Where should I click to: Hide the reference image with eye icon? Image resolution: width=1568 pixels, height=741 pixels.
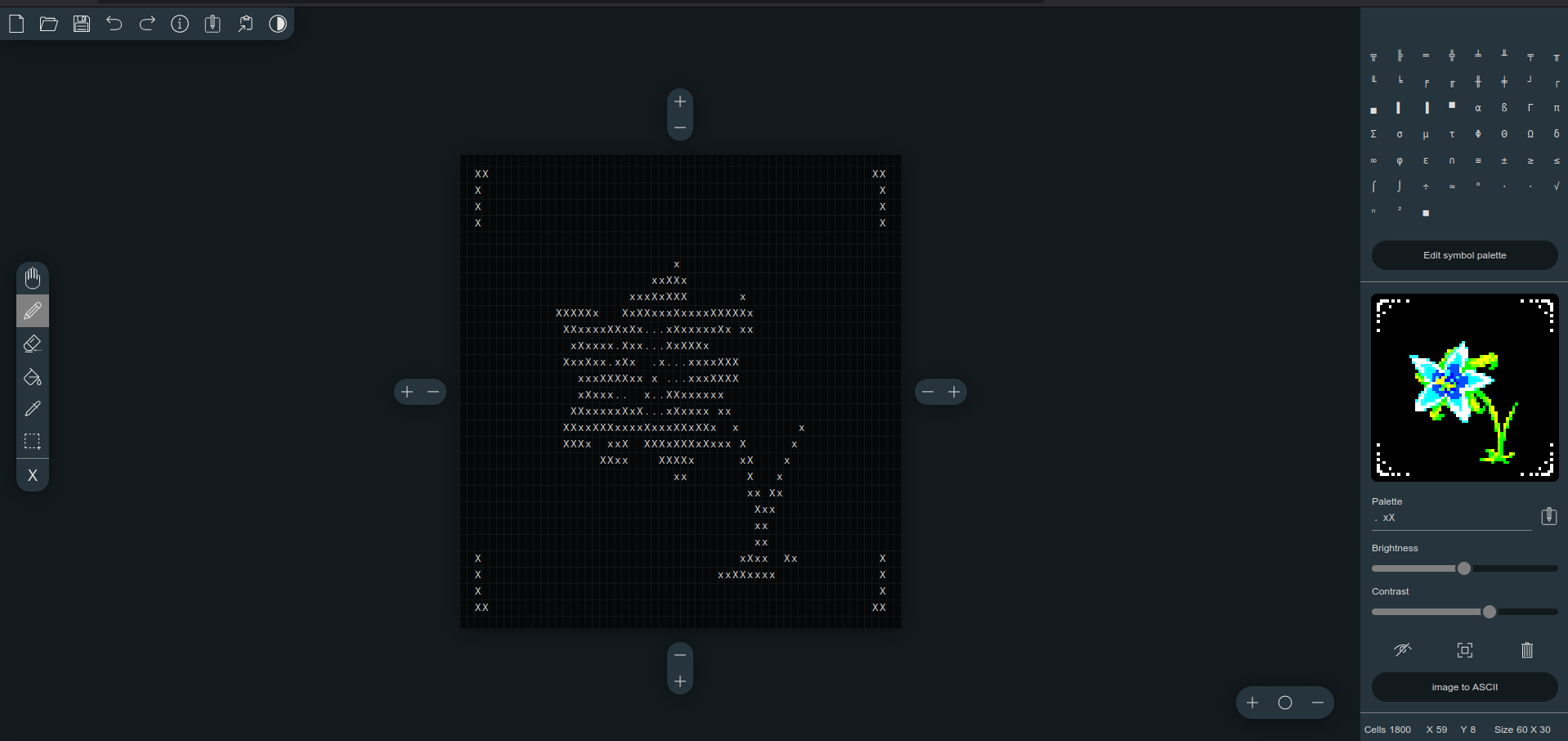coord(1402,650)
